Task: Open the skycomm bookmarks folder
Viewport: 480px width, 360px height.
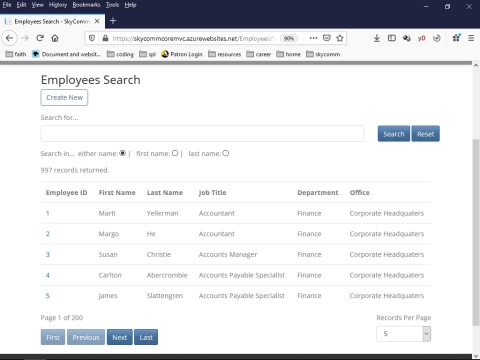Action: [x=323, y=54]
